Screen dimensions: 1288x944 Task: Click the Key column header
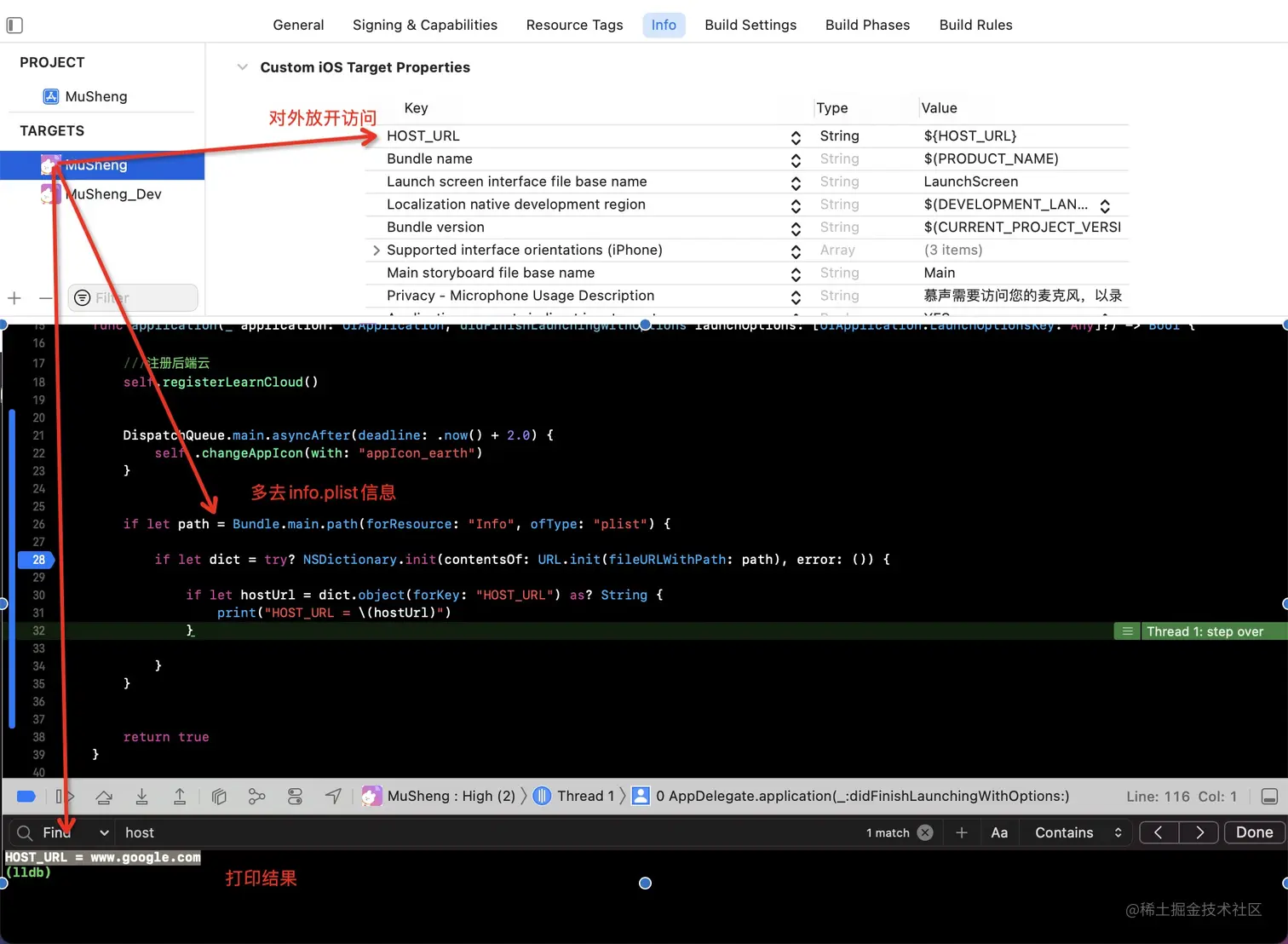click(416, 108)
